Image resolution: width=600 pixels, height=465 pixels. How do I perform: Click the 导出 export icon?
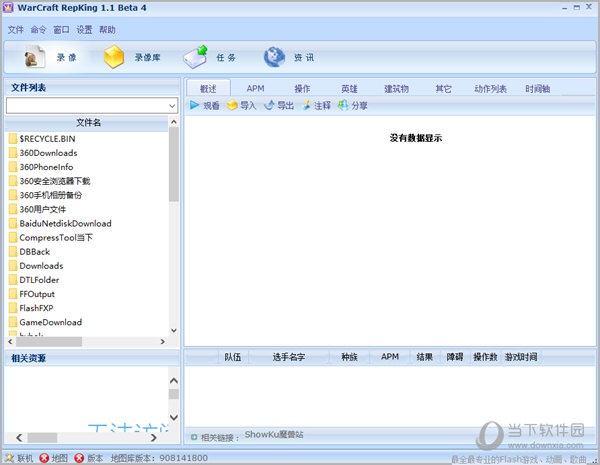(269, 105)
